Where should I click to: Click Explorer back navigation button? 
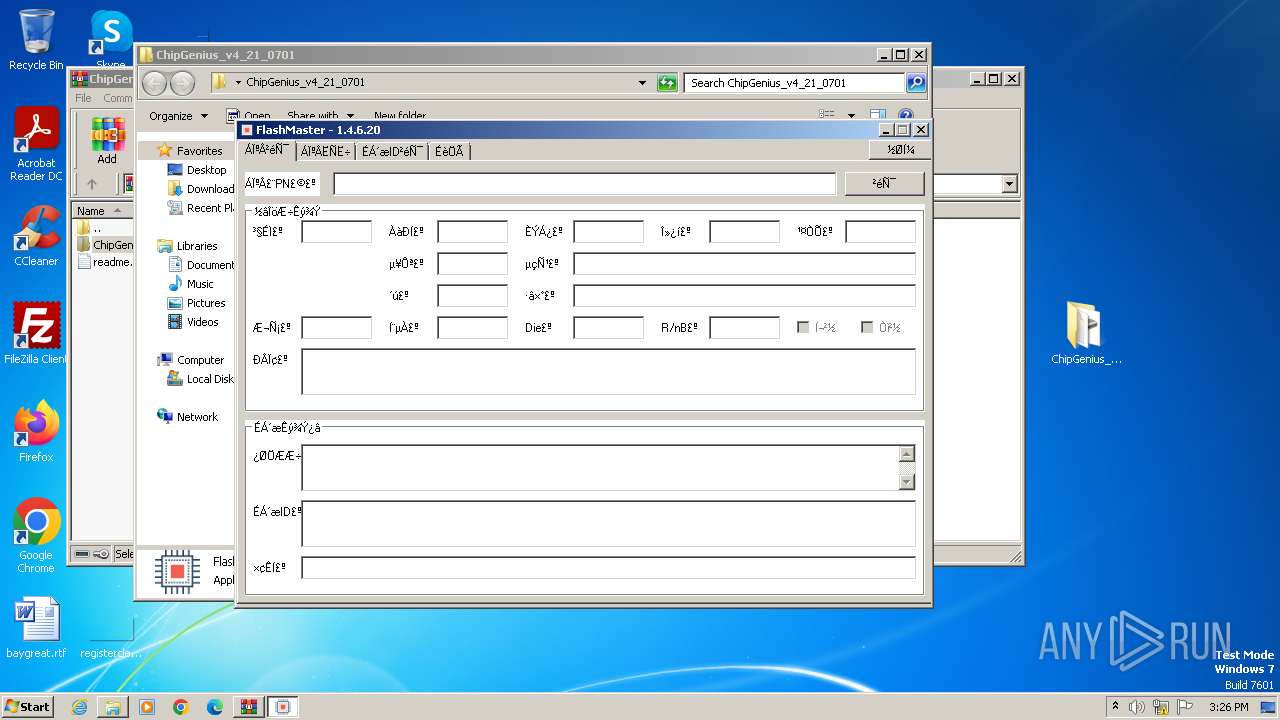[154, 83]
